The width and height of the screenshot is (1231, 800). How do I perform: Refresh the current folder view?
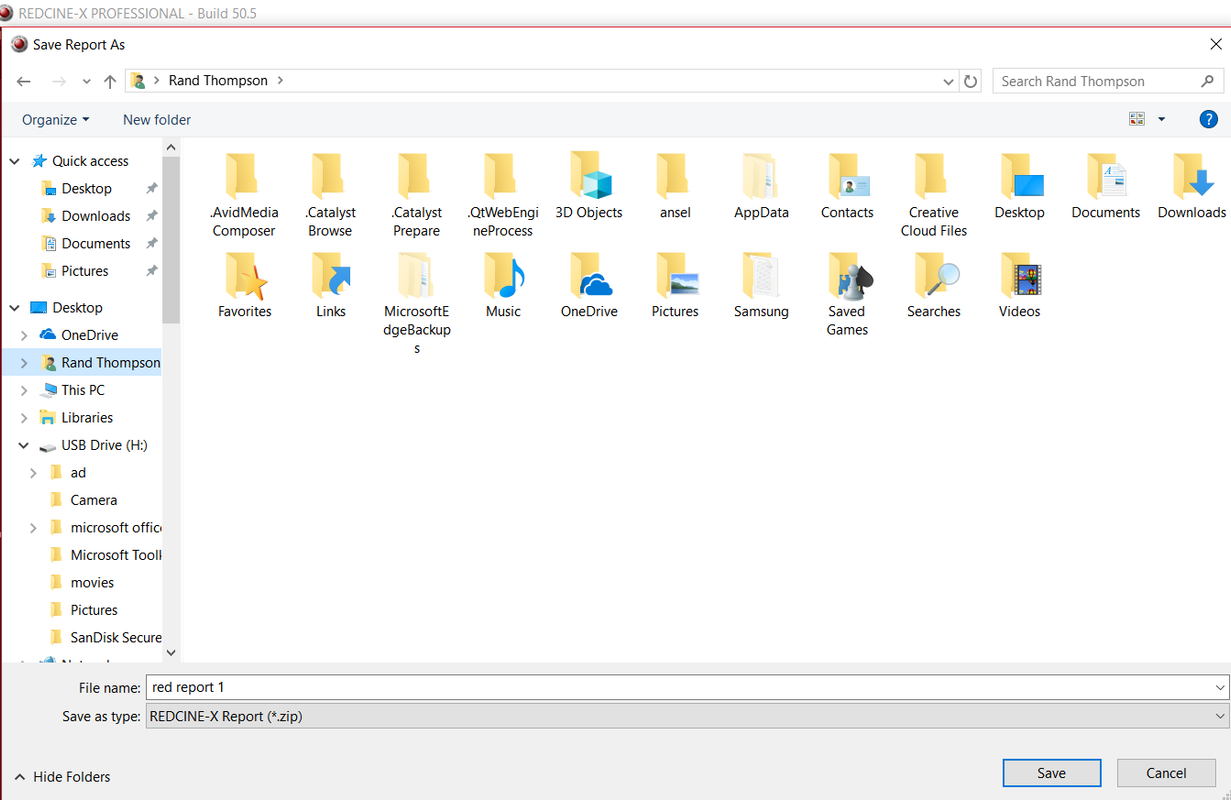970,81
